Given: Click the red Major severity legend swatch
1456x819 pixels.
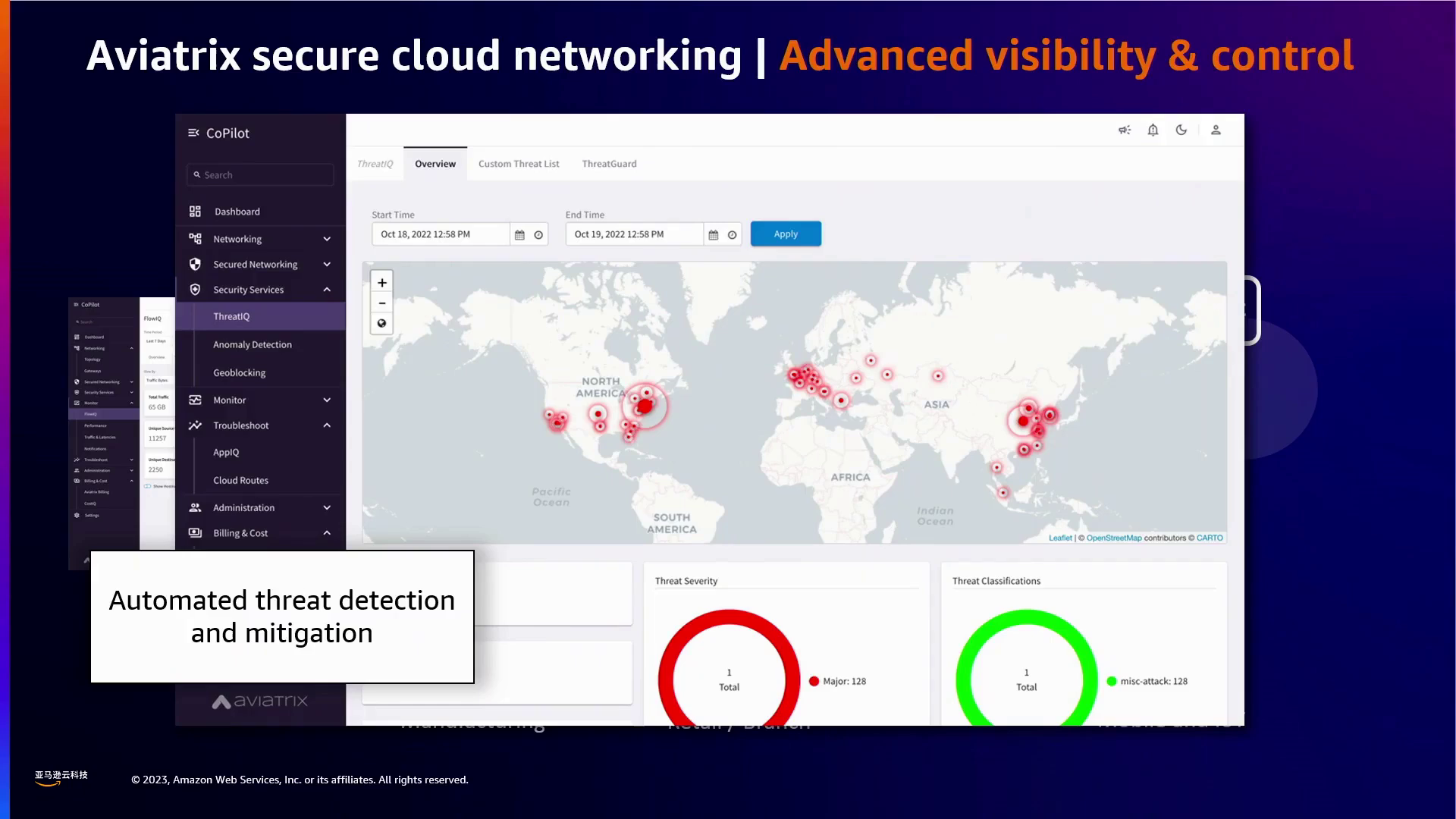Looking at the screenshot, I should (x=814, y=681).
